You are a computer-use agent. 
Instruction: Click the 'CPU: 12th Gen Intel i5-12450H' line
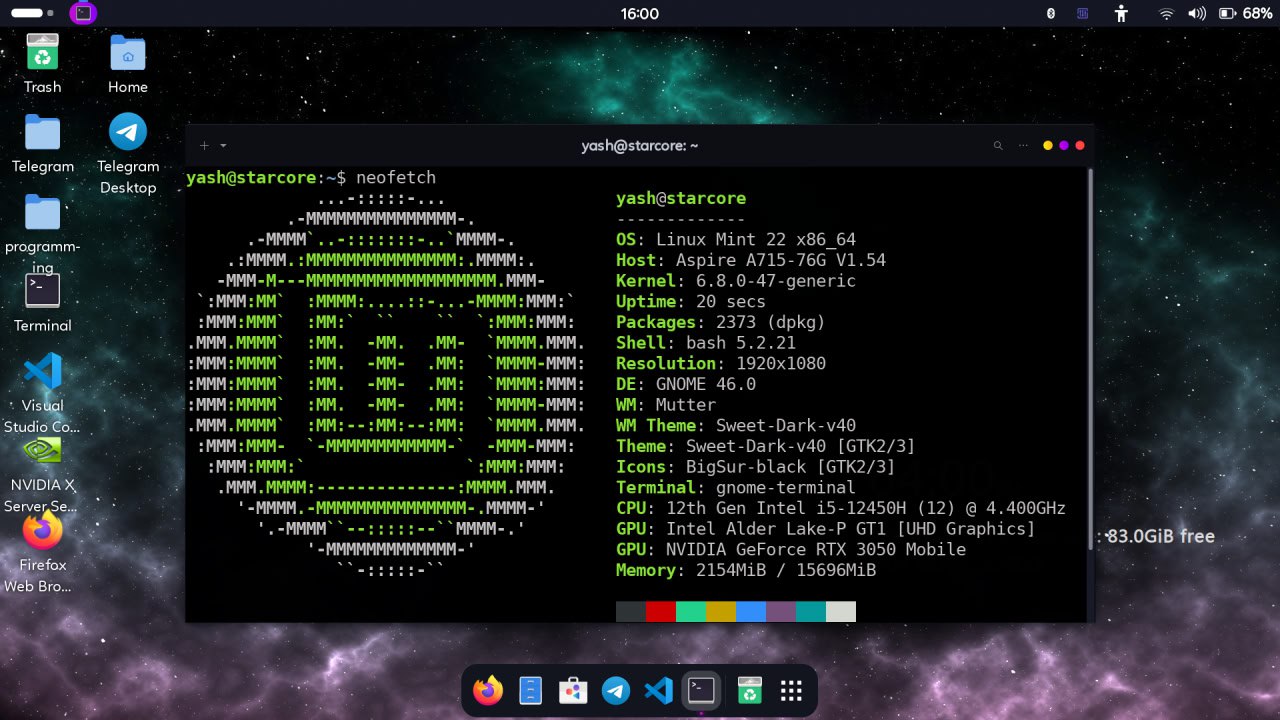[841, 508]
